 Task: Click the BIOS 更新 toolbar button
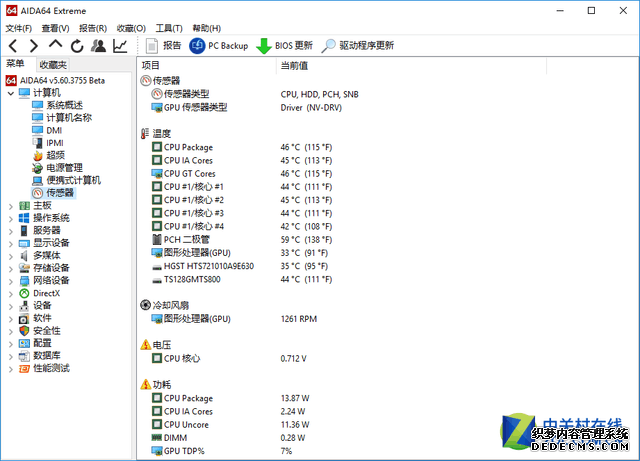tap(284, 46)
